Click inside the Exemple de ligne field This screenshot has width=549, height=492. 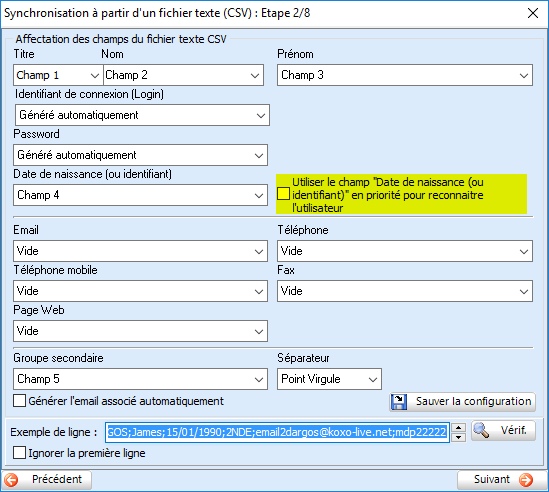pyautogui.click(x=277, y=432)
